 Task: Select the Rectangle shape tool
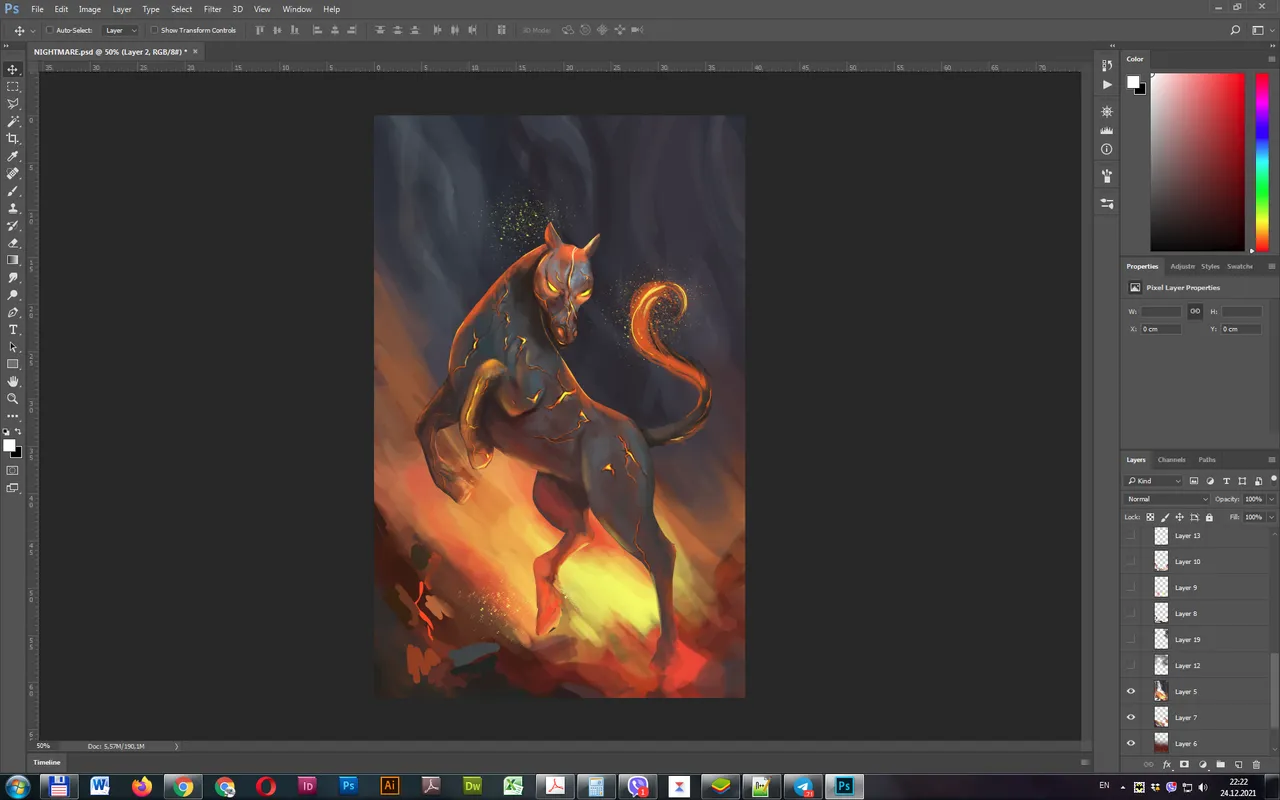click(x=13, y=364)
